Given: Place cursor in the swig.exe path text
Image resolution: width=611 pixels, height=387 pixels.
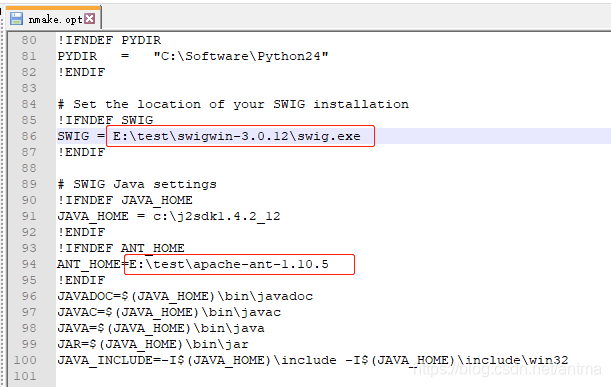Looking at the screenshot, I should point(237,136).
